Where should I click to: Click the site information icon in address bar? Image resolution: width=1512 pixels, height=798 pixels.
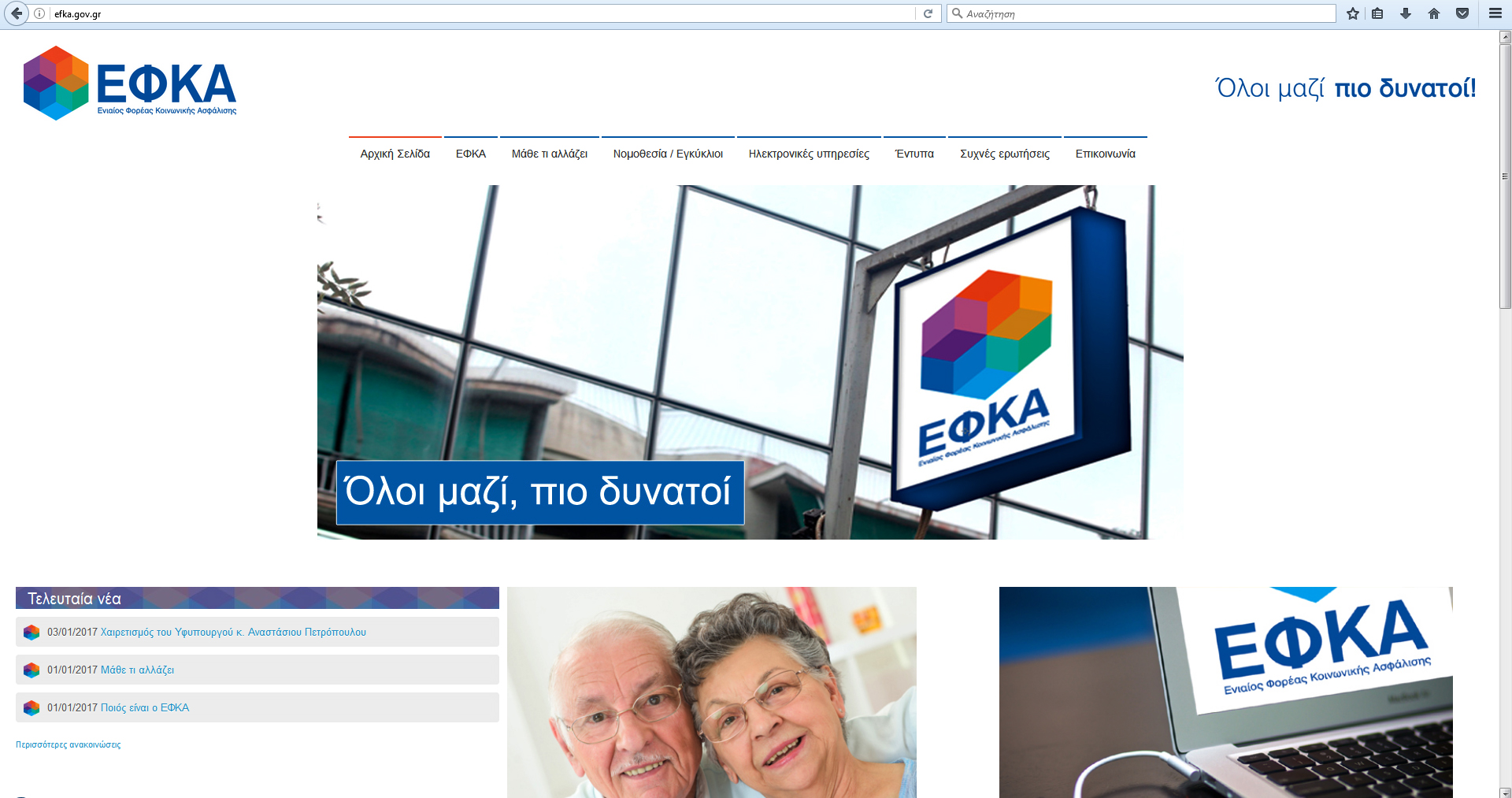click(x=39, y=13)
